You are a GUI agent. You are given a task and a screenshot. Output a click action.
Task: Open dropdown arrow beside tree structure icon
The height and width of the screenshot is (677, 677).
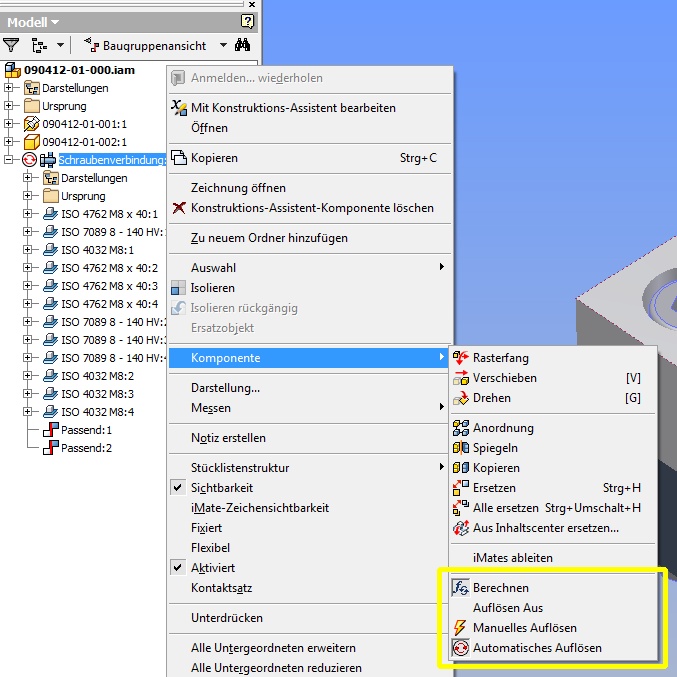tap(60, 45)
